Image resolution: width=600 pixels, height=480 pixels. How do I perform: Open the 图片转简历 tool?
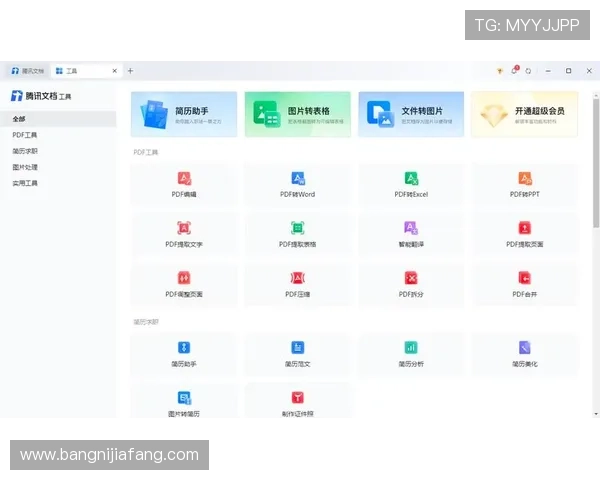point(184,401)
